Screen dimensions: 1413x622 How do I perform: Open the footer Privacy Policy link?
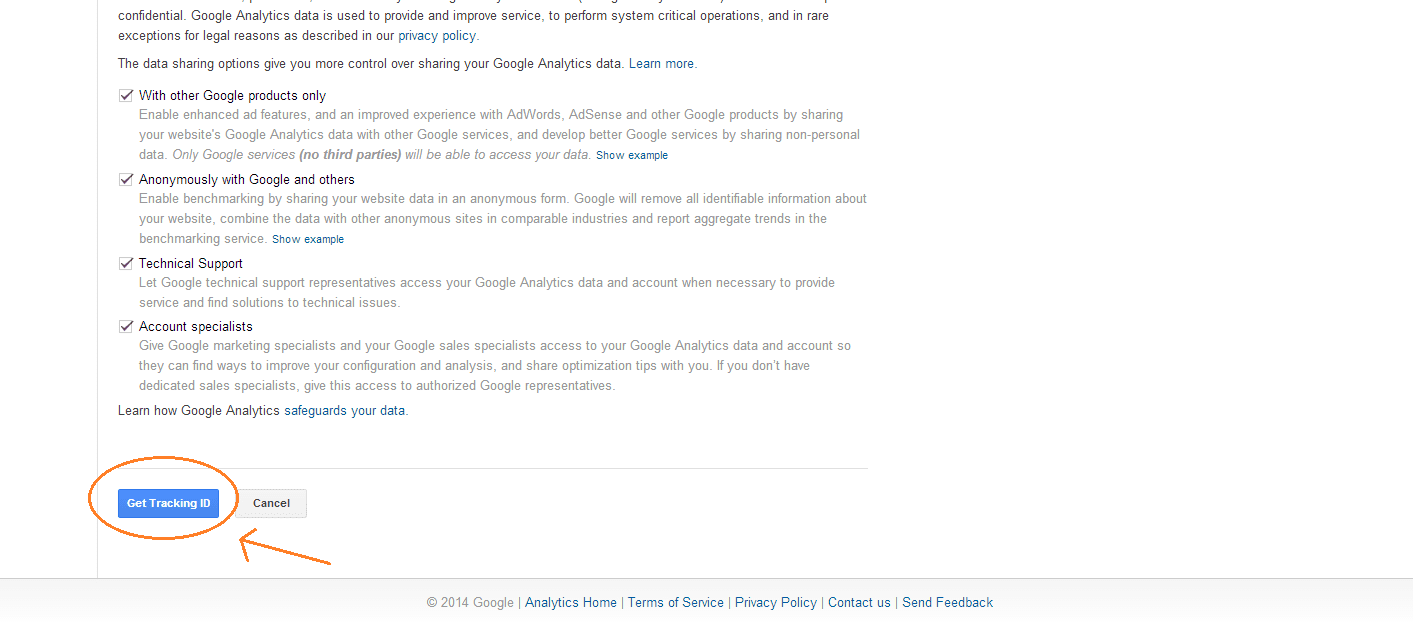tap(776, 603)
